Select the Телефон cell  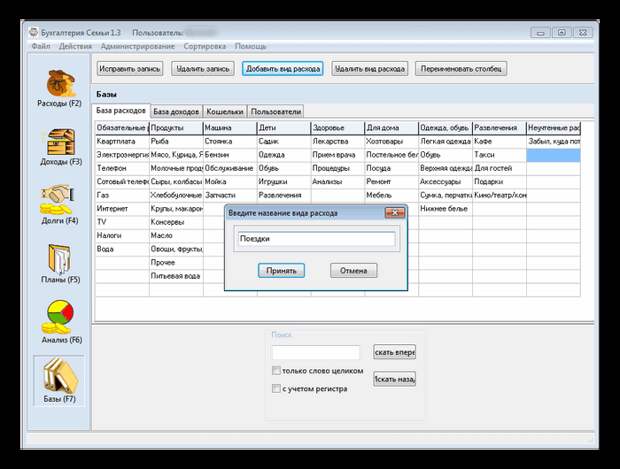122,168
